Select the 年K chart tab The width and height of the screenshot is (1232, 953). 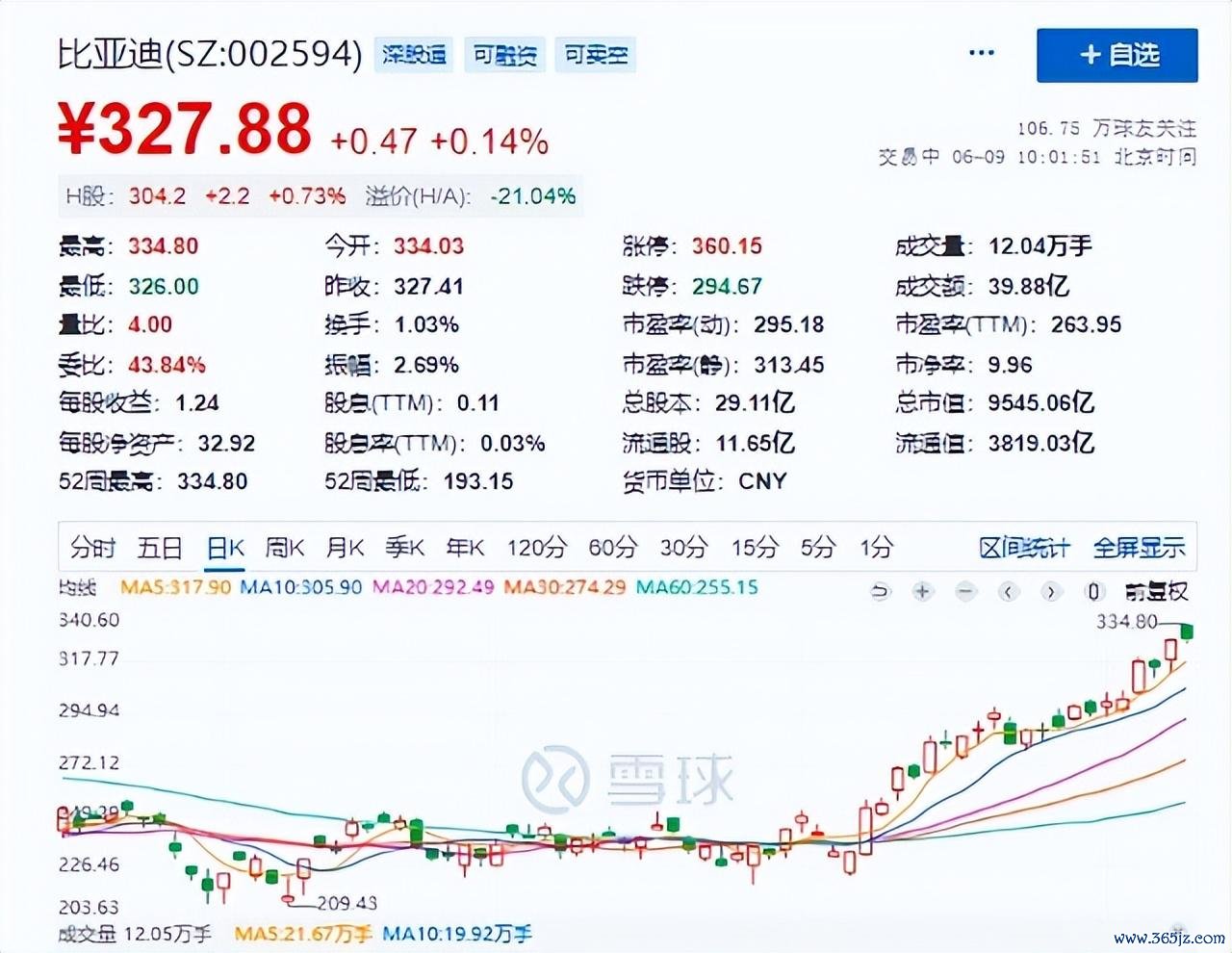pyautogui.click(x=465, y=548)
